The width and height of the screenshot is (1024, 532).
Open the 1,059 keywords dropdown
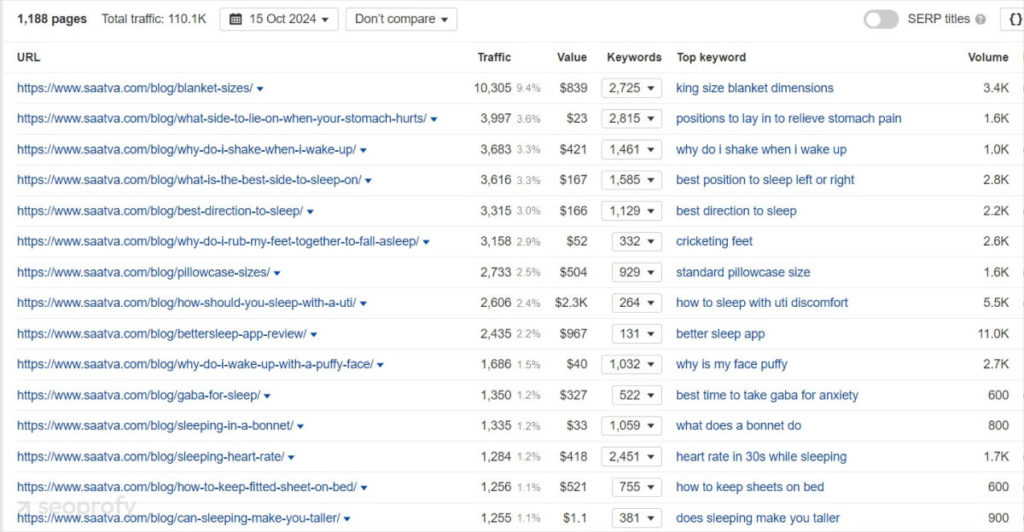pos(632,426)
